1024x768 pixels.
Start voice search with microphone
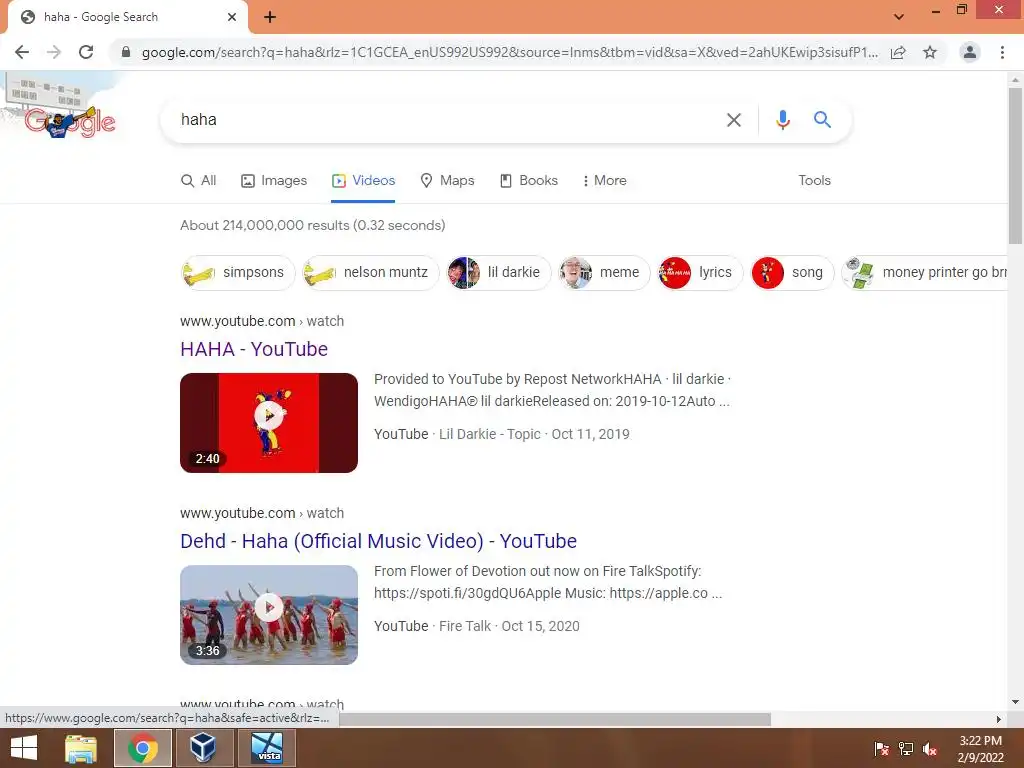coord(782,120)
